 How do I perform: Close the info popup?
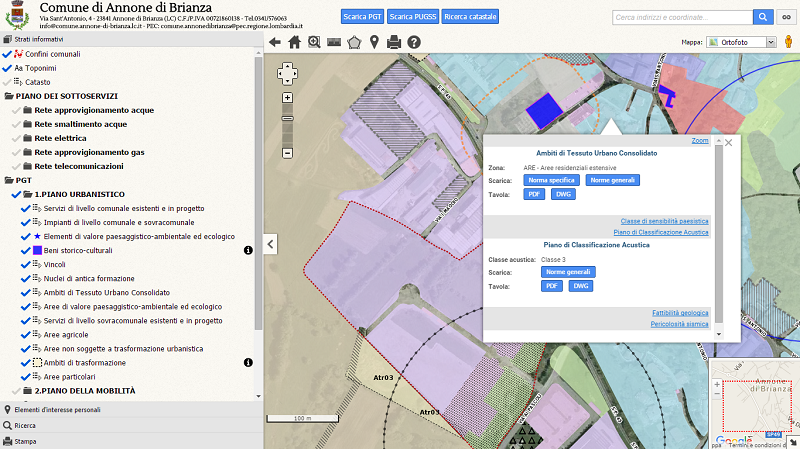(x=729, y=143)
